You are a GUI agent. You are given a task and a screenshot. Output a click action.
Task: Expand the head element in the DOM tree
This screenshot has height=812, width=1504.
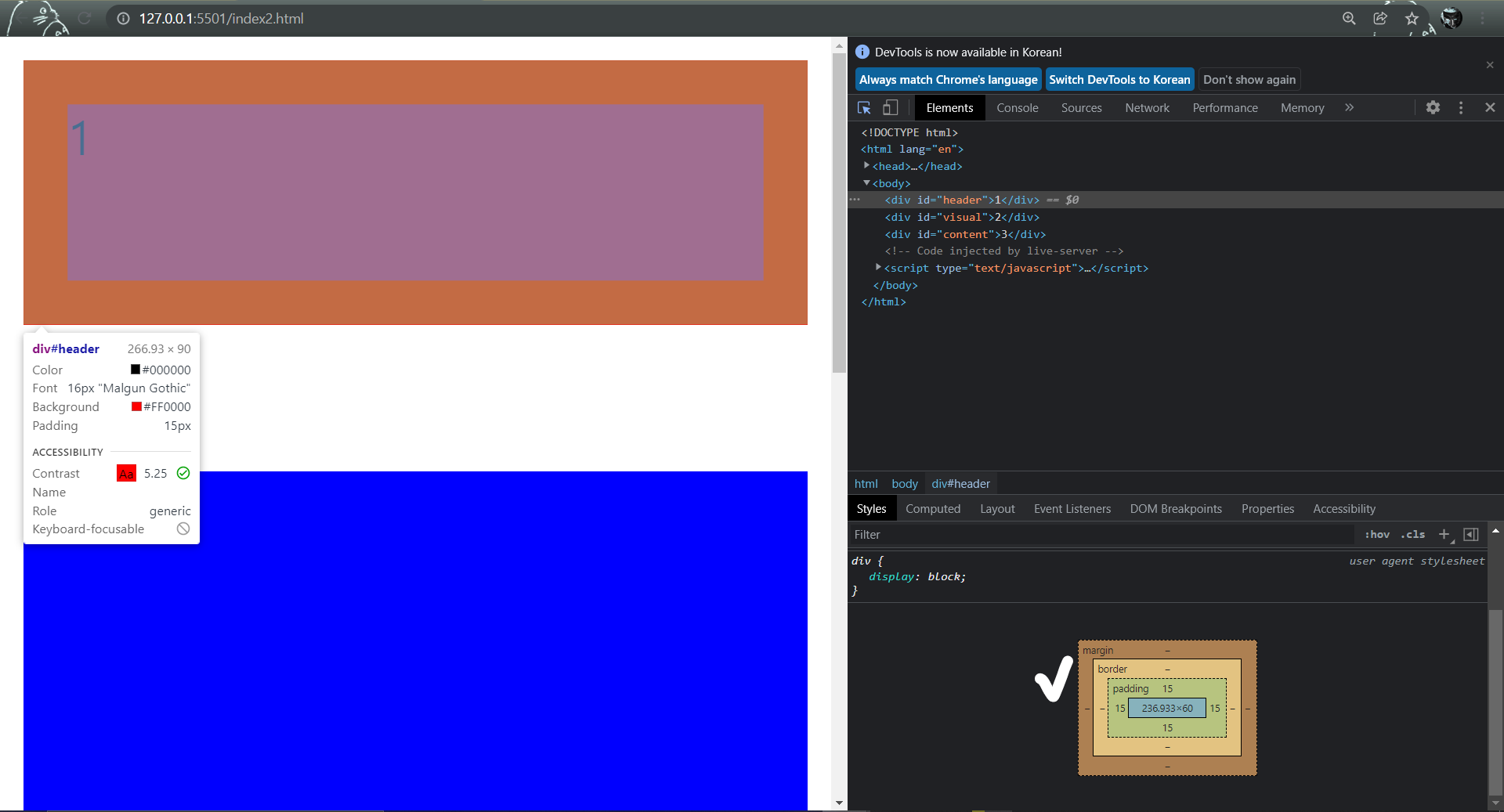tap(866, 165)
